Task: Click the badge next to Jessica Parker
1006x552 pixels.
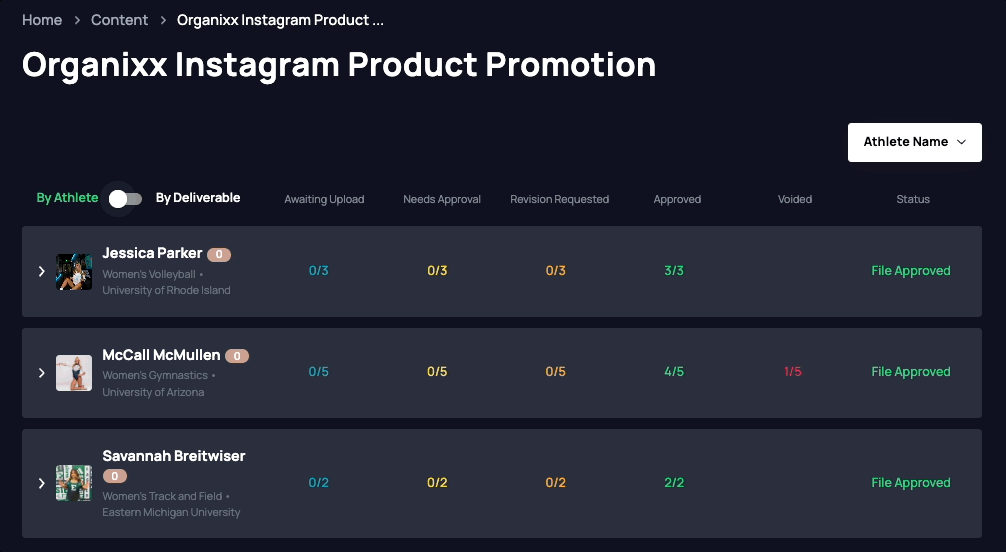Action: pos(219,254)
